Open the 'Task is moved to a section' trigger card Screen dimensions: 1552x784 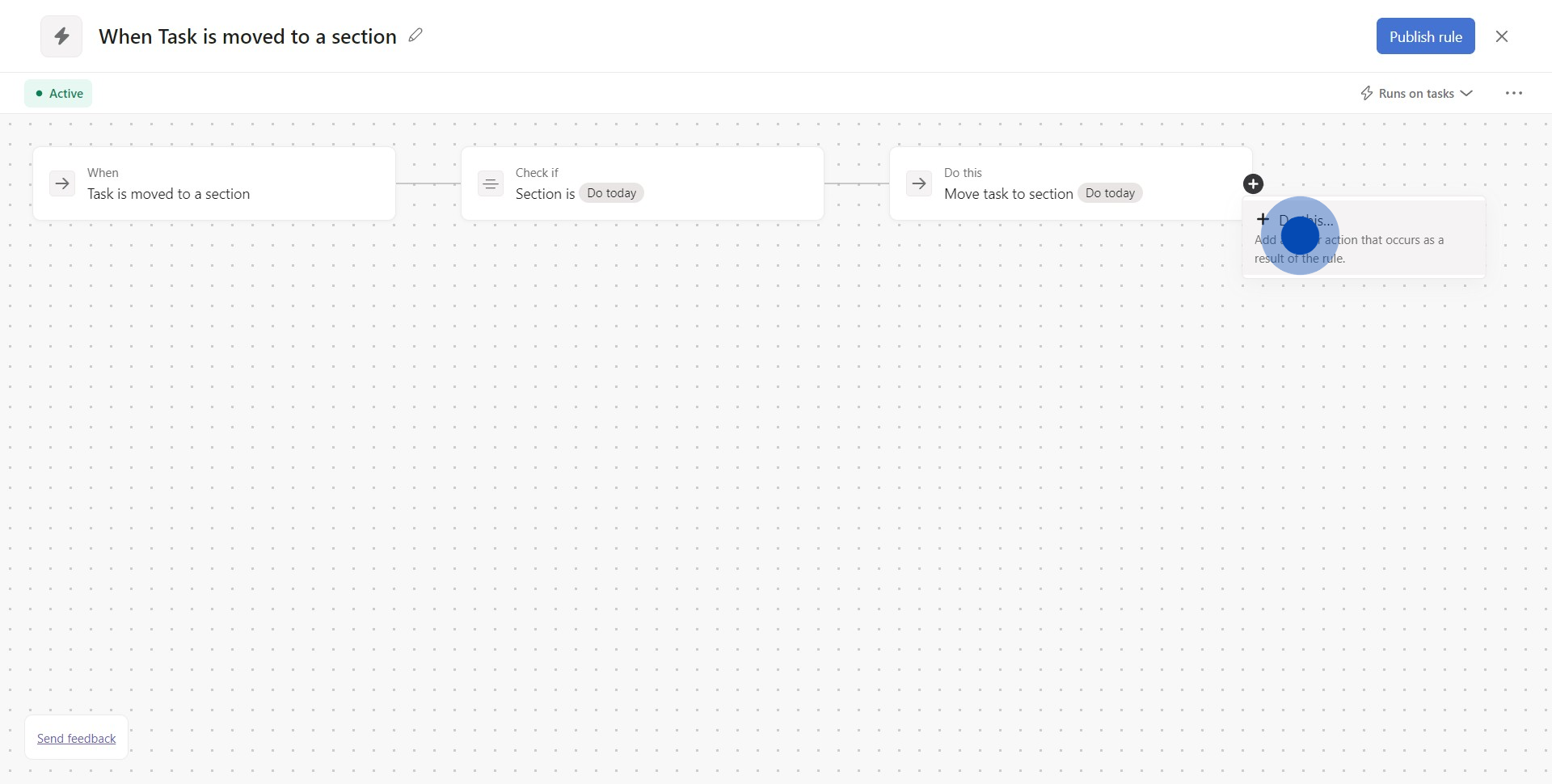pyautogui.click(x=214, y=183)
